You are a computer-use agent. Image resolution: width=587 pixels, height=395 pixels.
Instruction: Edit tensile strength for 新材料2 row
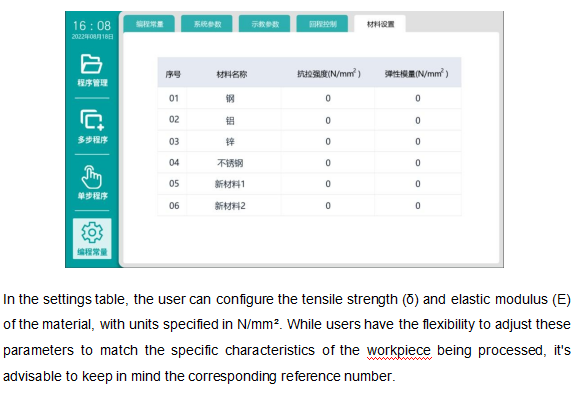[x=328, y=206]
